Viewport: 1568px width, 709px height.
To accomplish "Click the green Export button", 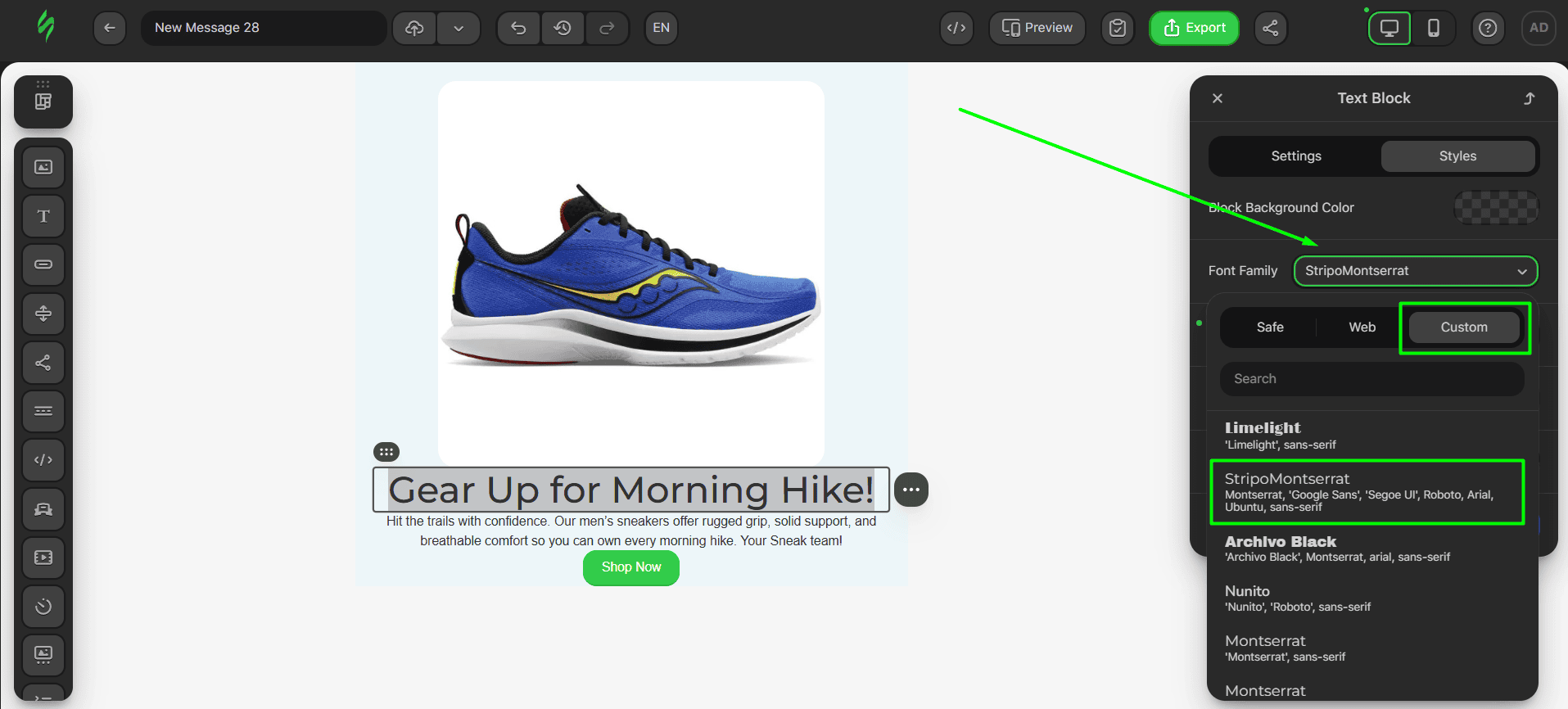I will (x=1194, y=28).
